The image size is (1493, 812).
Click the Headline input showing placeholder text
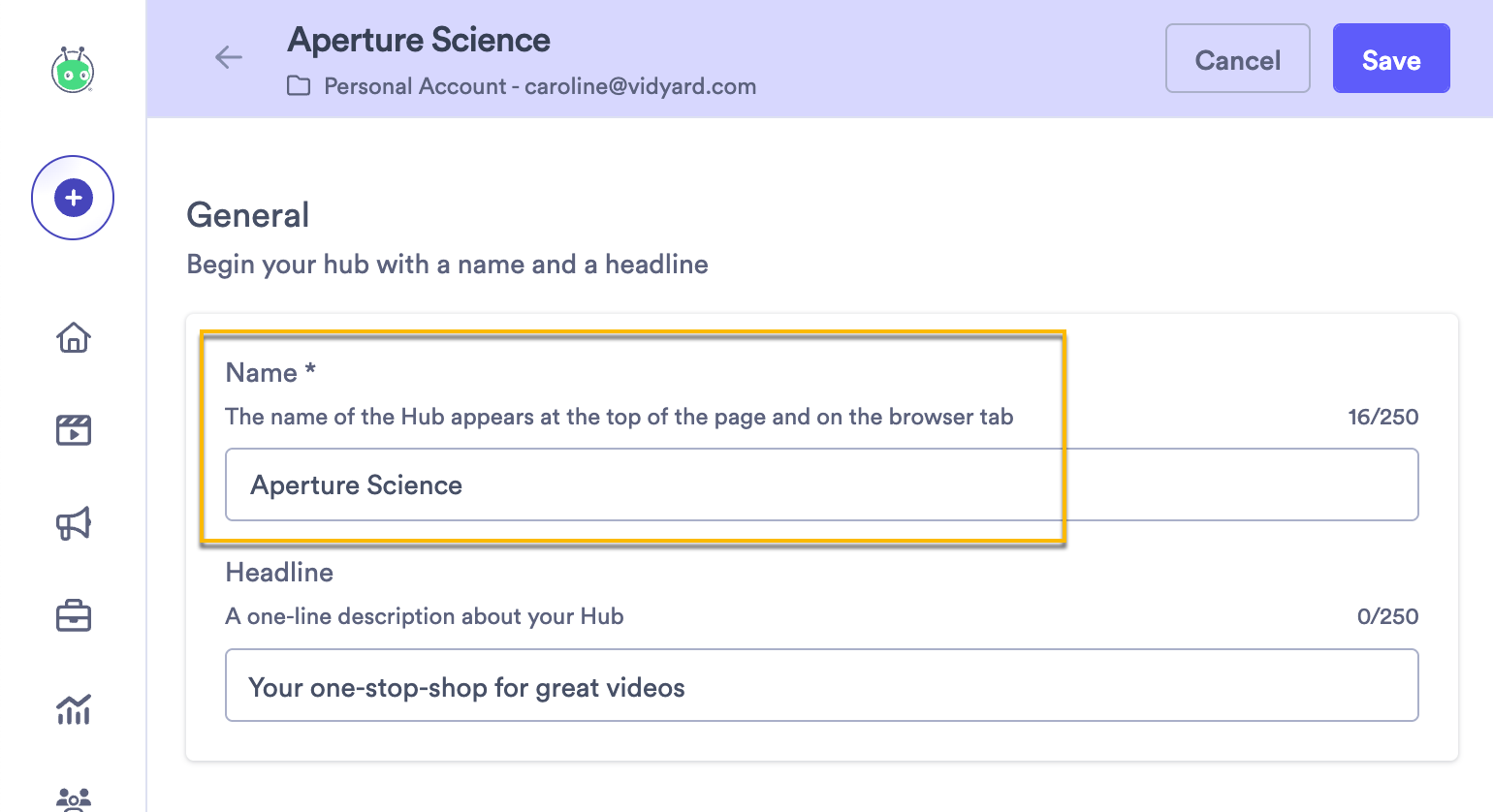(822, 685)
